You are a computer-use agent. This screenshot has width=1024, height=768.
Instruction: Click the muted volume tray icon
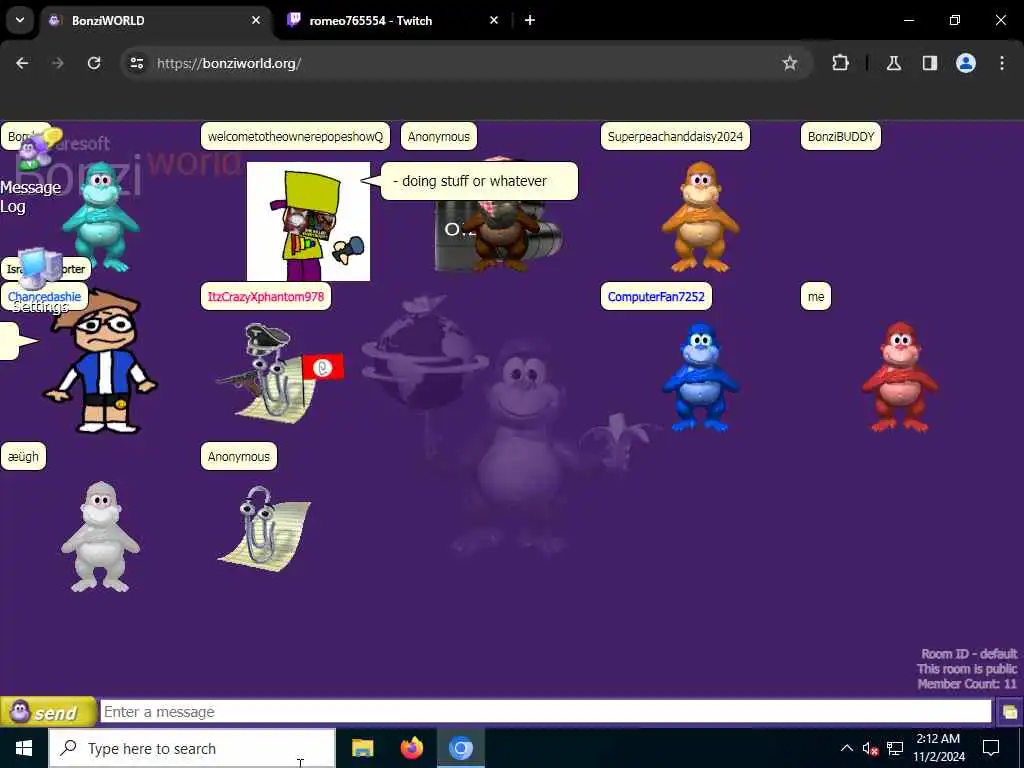pos(870,748)
